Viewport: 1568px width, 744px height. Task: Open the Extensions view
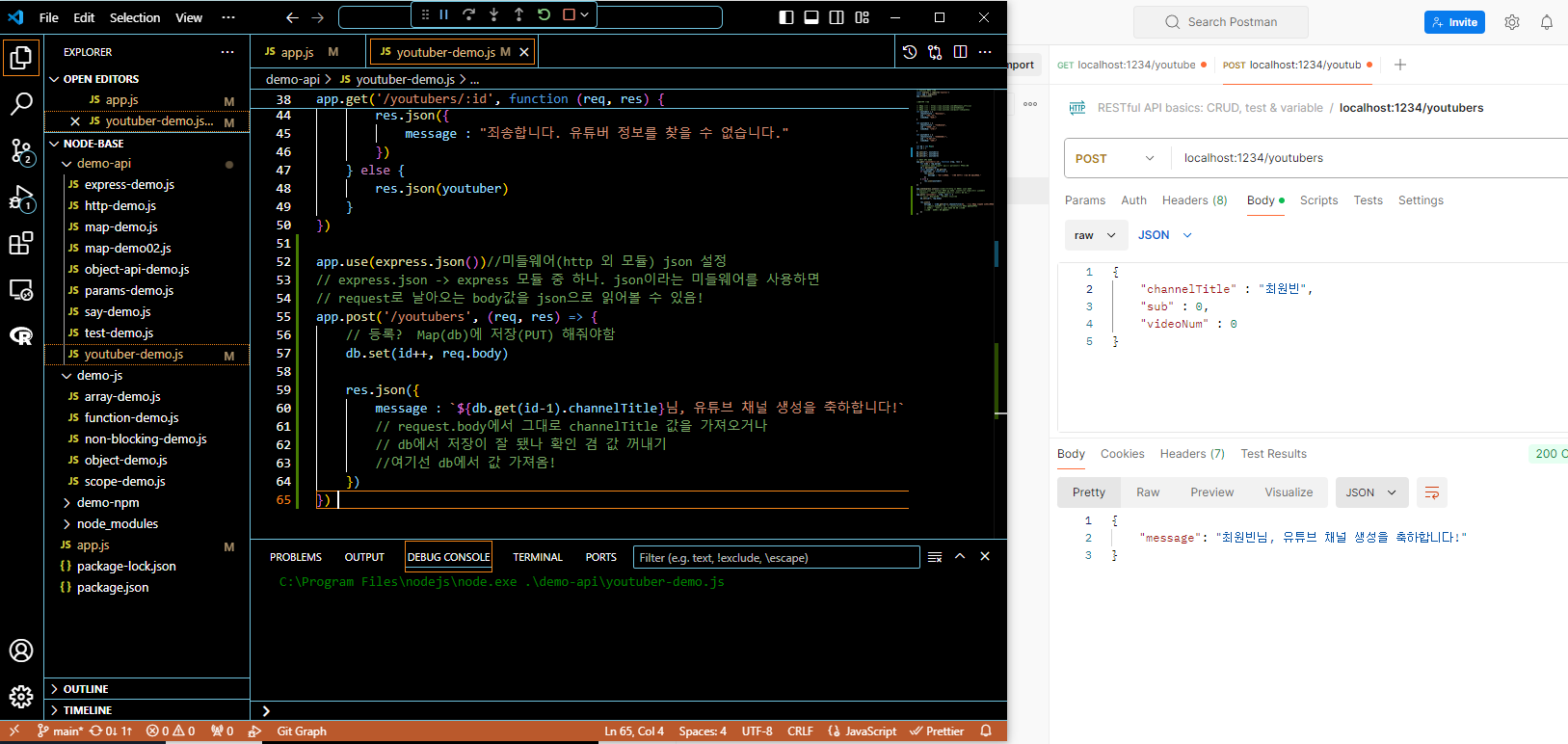point(21,244)
